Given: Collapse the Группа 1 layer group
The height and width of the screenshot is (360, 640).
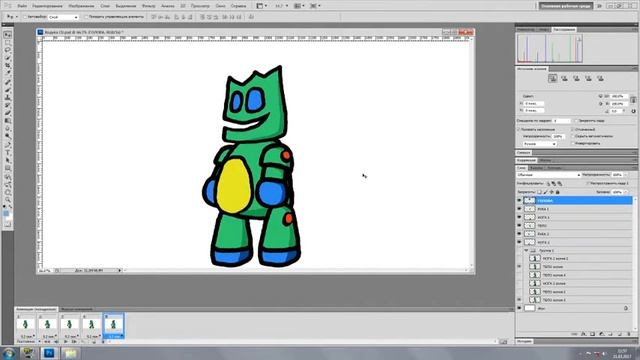Looking at the screenshot, I should [526, 250].
